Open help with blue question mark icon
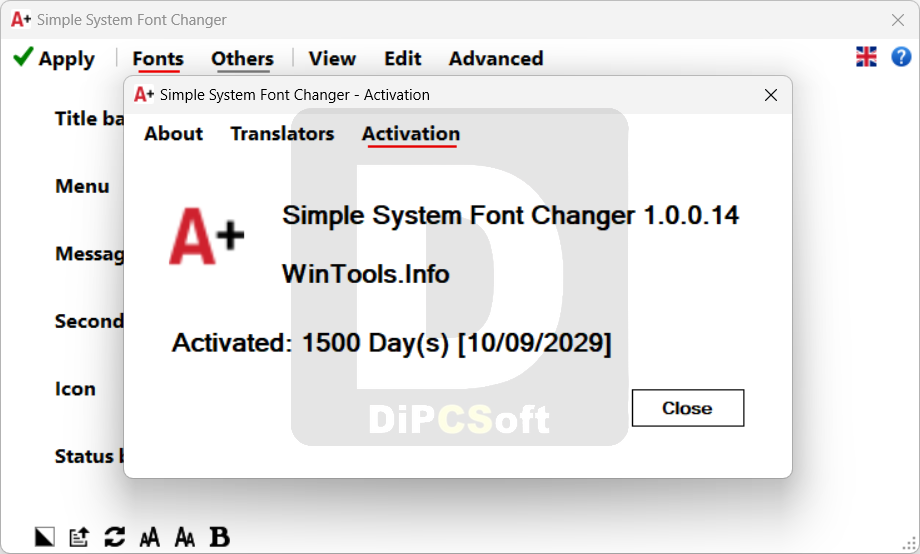The width and height of the screenshot is (920, 554). point(901,57)
